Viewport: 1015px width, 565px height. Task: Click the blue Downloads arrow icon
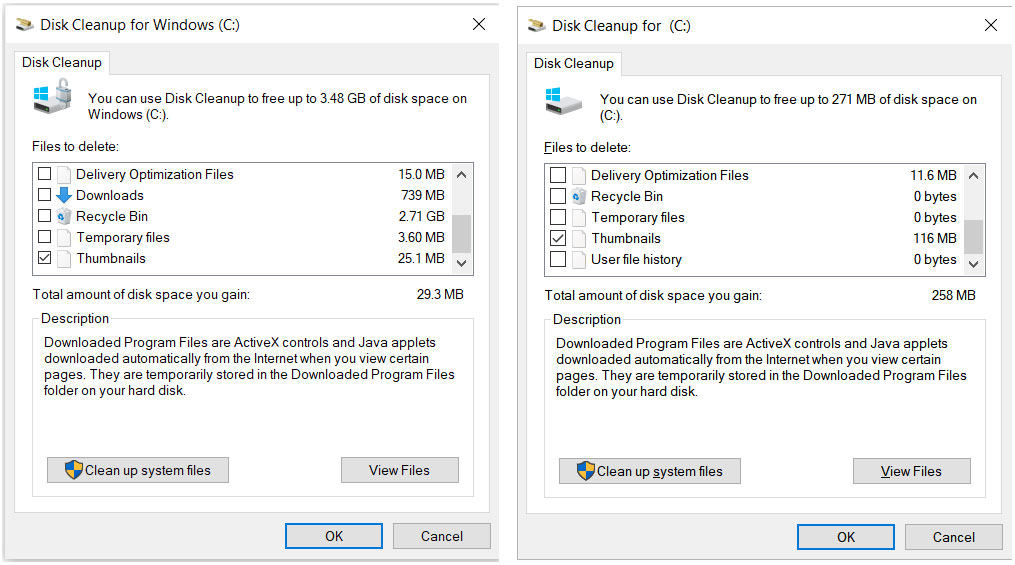pos(63,195)
